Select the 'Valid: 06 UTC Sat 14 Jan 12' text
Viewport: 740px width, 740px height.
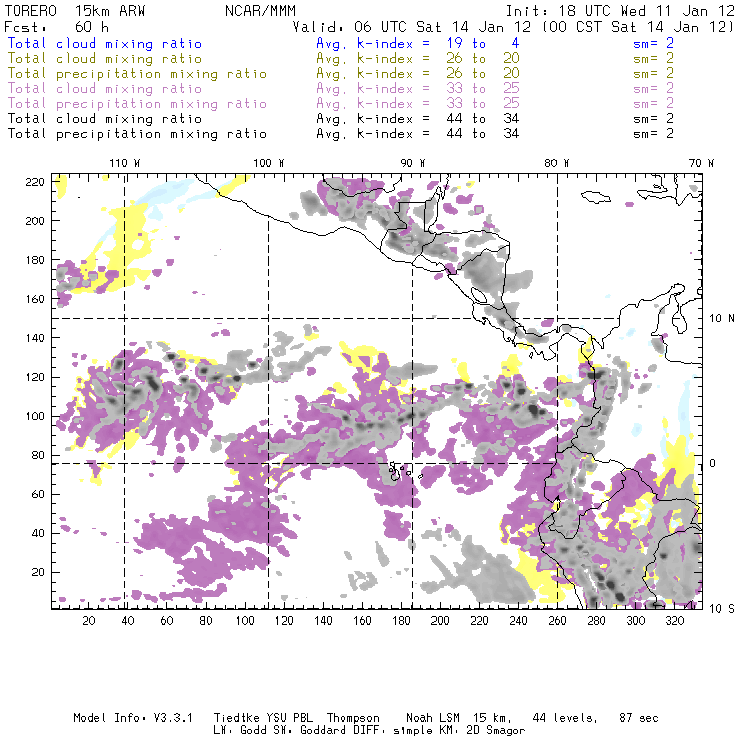(x=412, y=27)
